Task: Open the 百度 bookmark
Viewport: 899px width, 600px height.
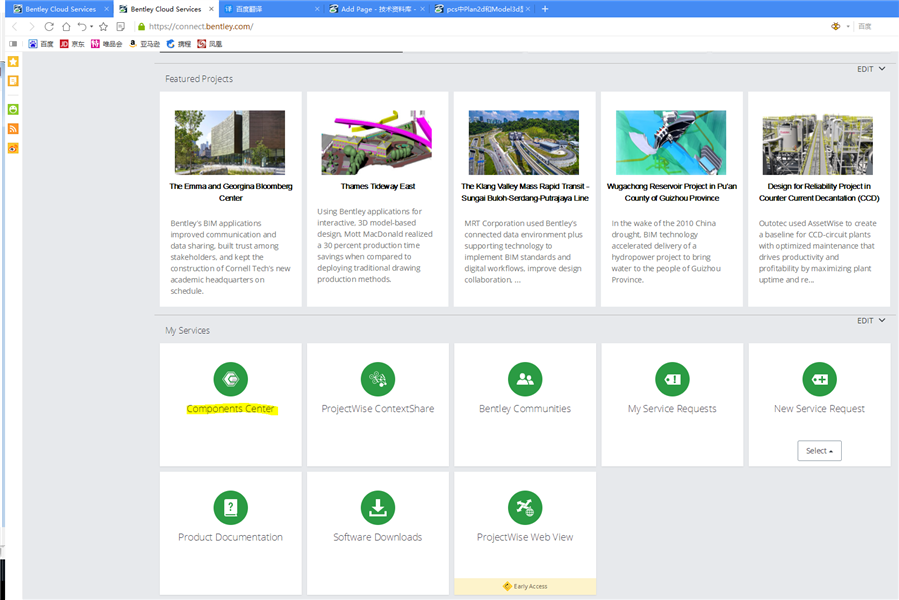Action: [41, 44]
